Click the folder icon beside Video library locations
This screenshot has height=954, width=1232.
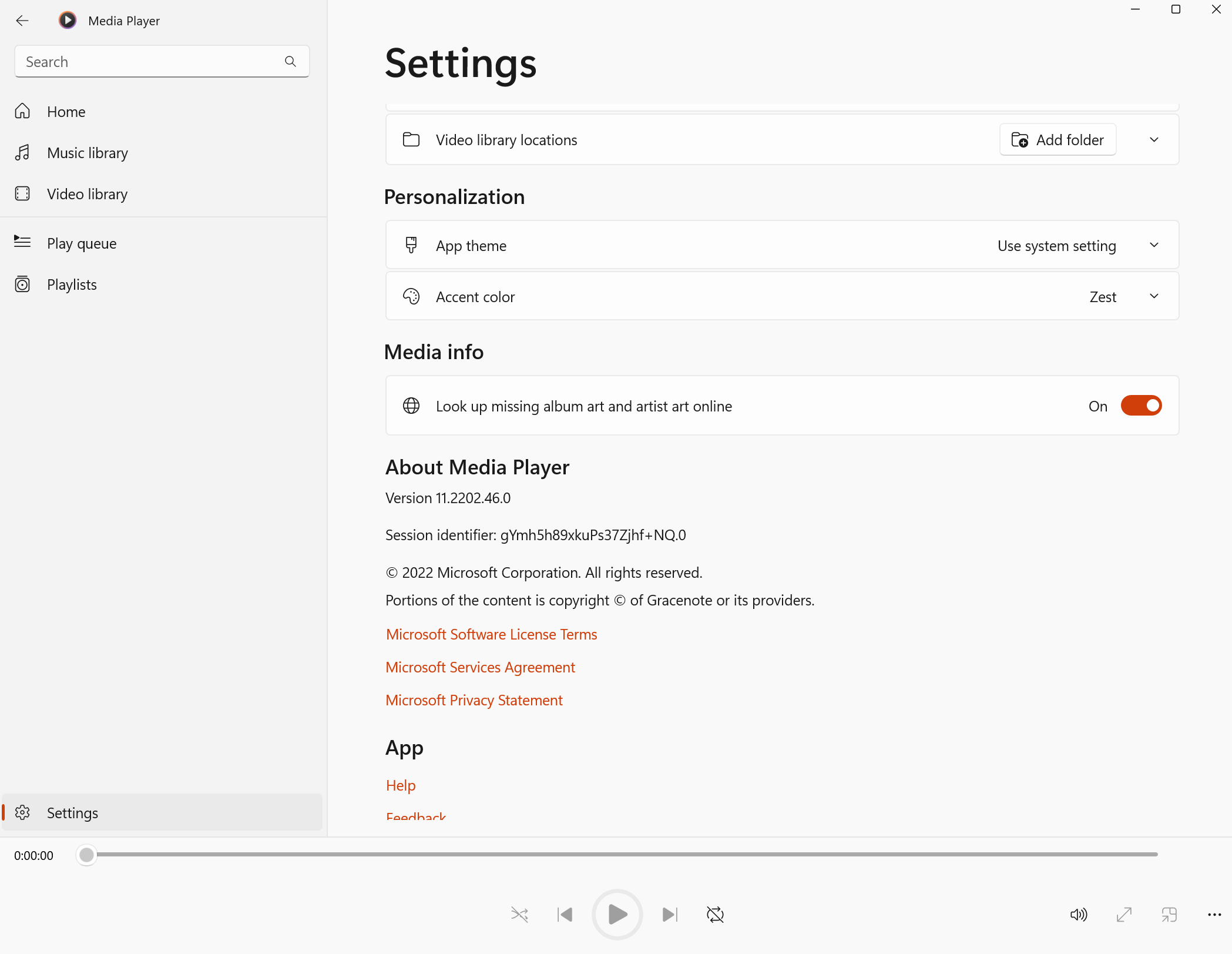pyautogui.click(x=411, y=140)
